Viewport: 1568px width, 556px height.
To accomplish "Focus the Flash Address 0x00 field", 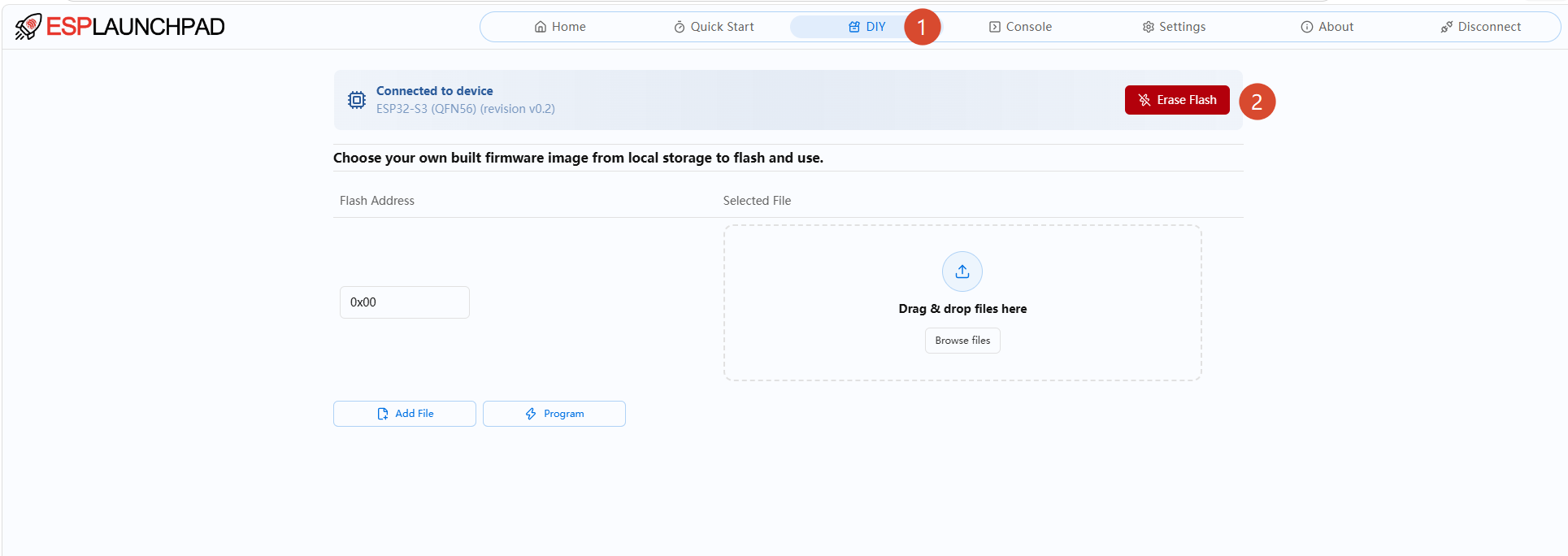I will [x=405, y=302].
